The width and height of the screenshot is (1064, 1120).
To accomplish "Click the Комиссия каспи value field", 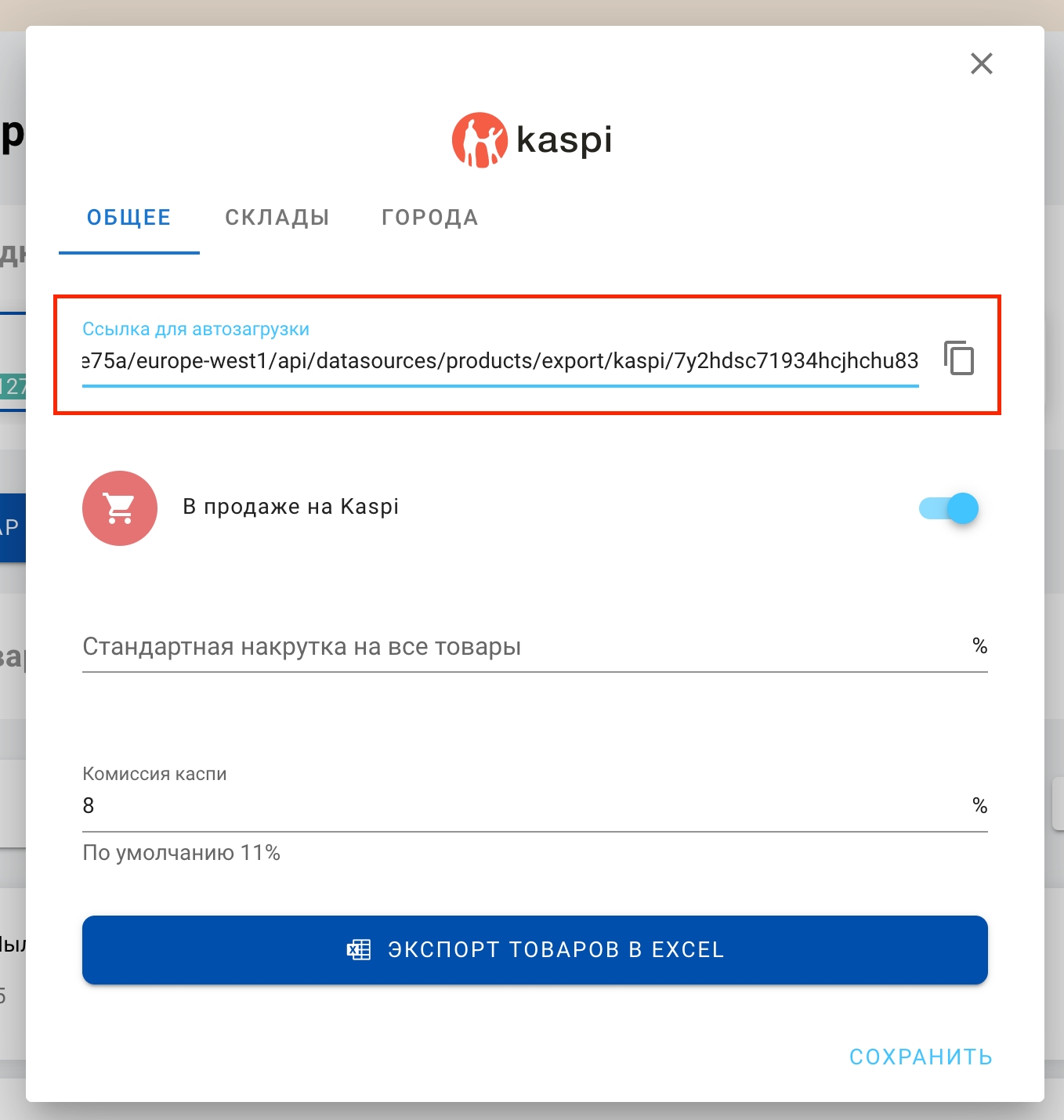I will (x=517, y=806).
